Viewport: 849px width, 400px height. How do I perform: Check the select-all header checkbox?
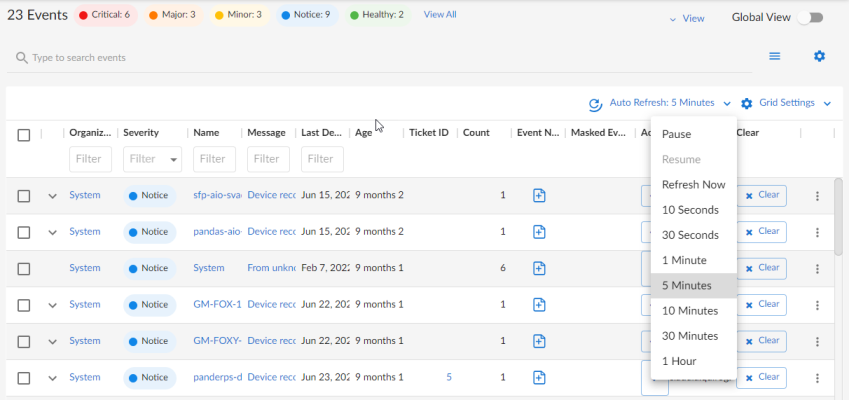coord(24,134)
